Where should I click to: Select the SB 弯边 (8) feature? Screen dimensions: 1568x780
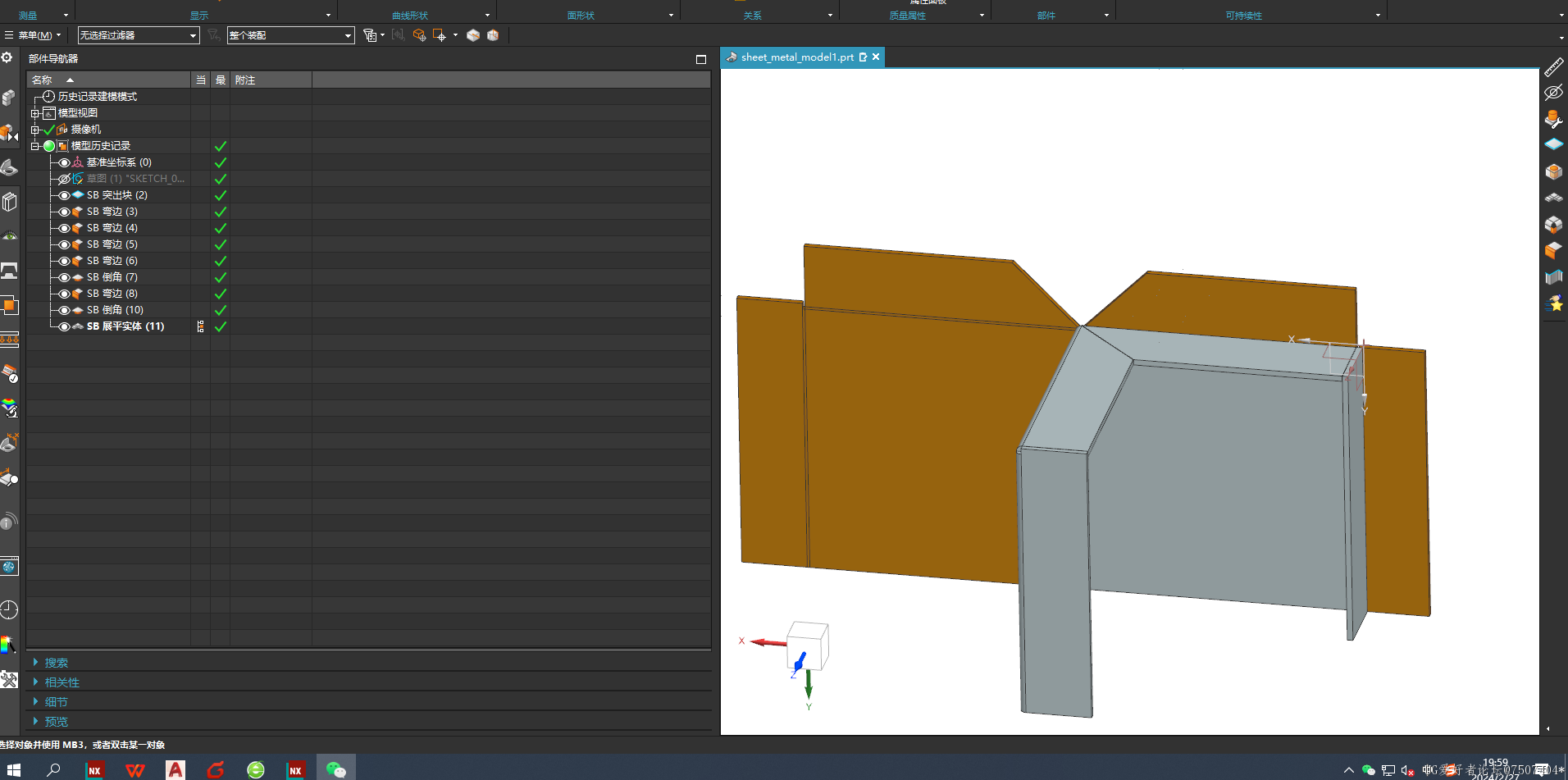[112, 294]
